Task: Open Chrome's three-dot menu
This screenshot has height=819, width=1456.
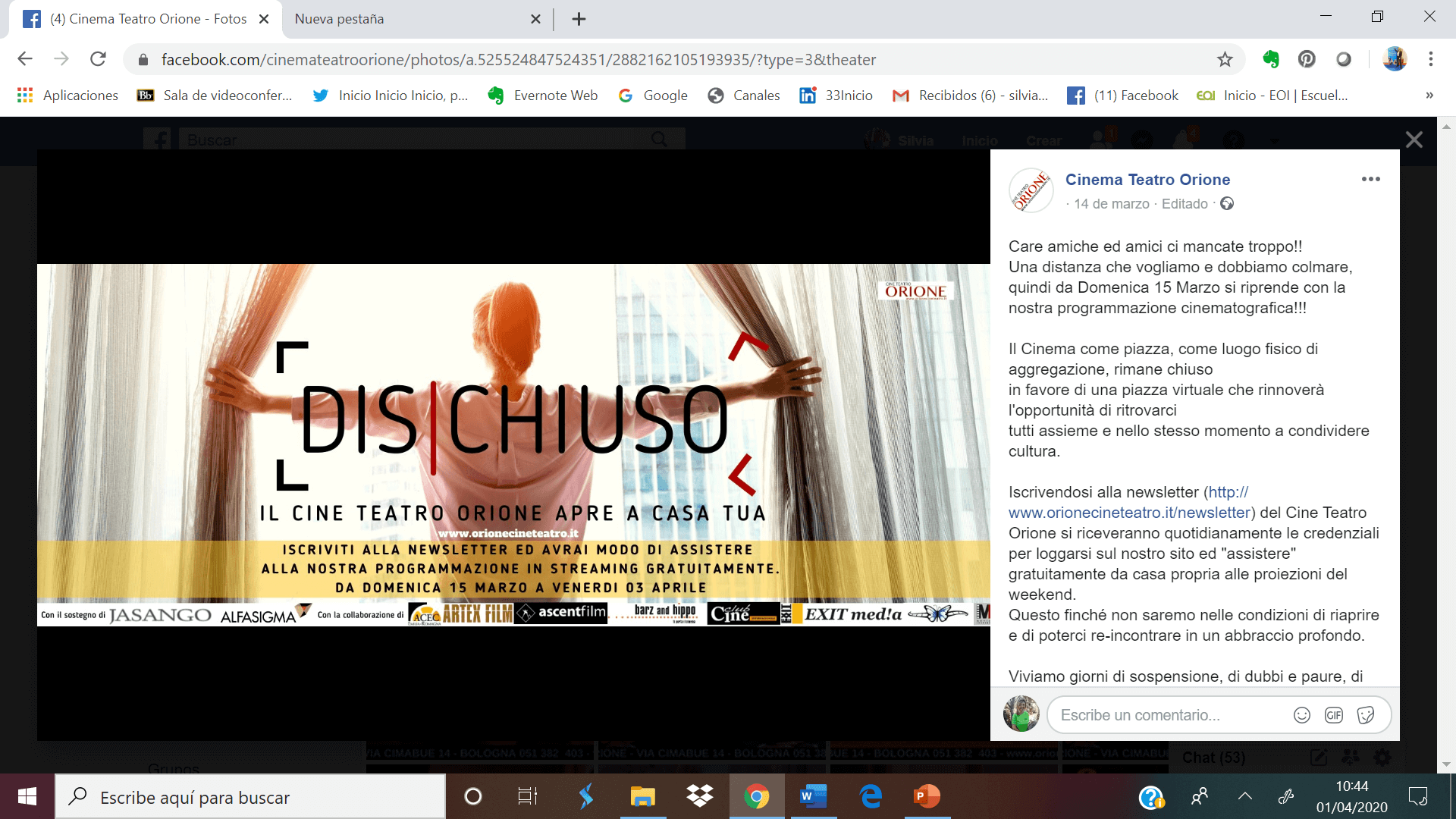Action: click(x=1430, y=59)
